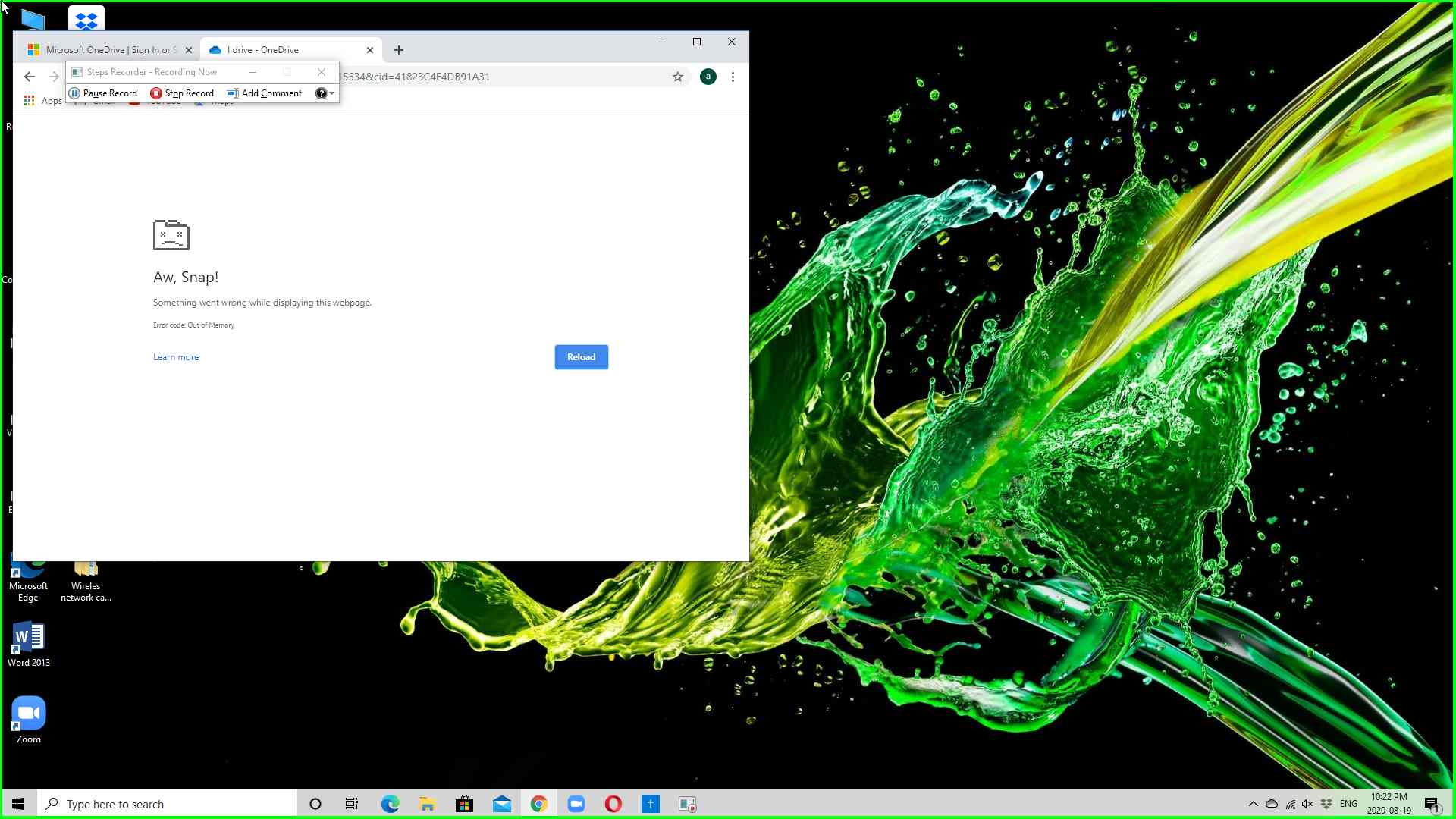Bookmark this page with the star icon
This screenshot has height=819, width=1456.
point(678,77)
